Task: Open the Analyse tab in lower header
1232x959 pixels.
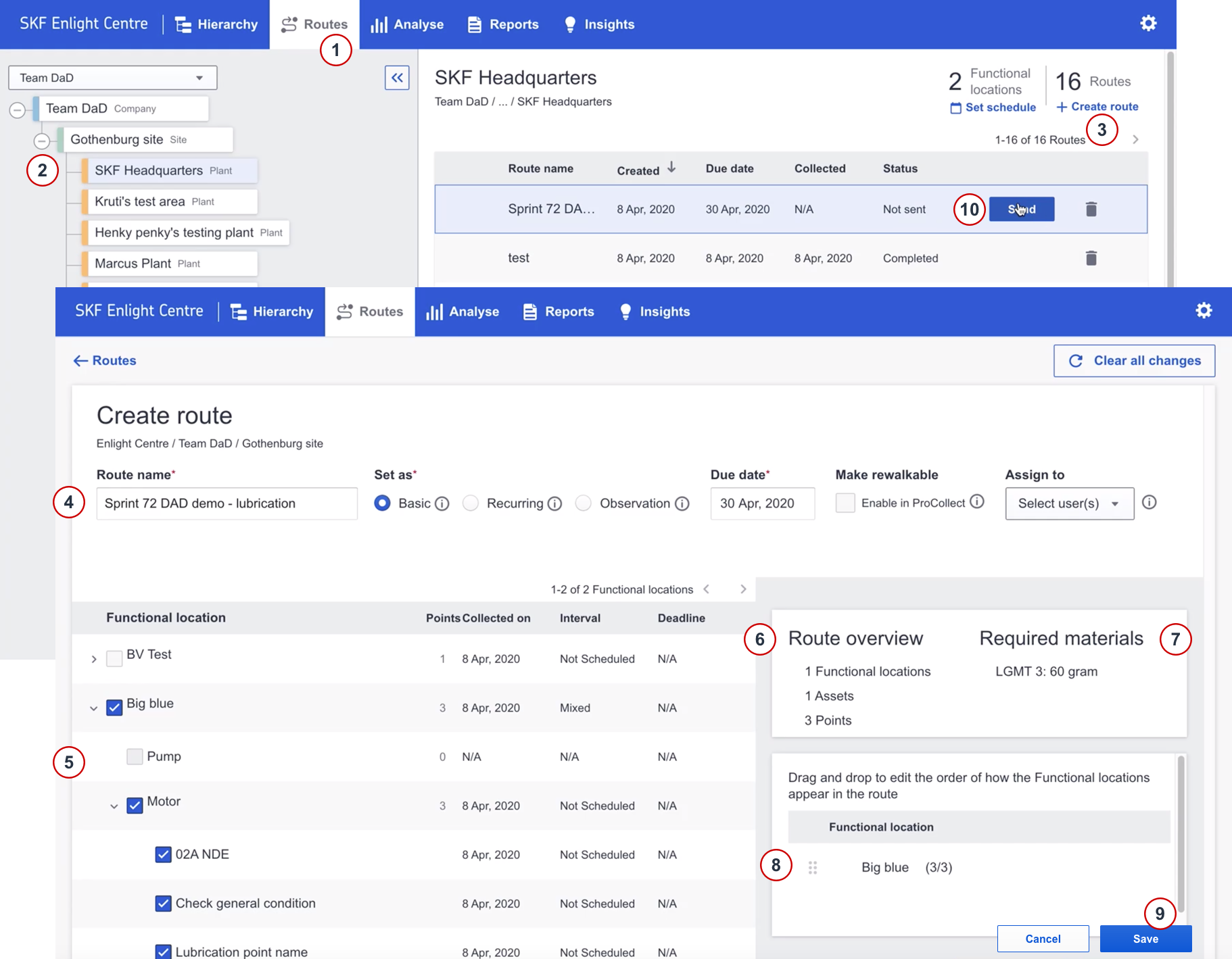Action: click(x=463, y=312)
